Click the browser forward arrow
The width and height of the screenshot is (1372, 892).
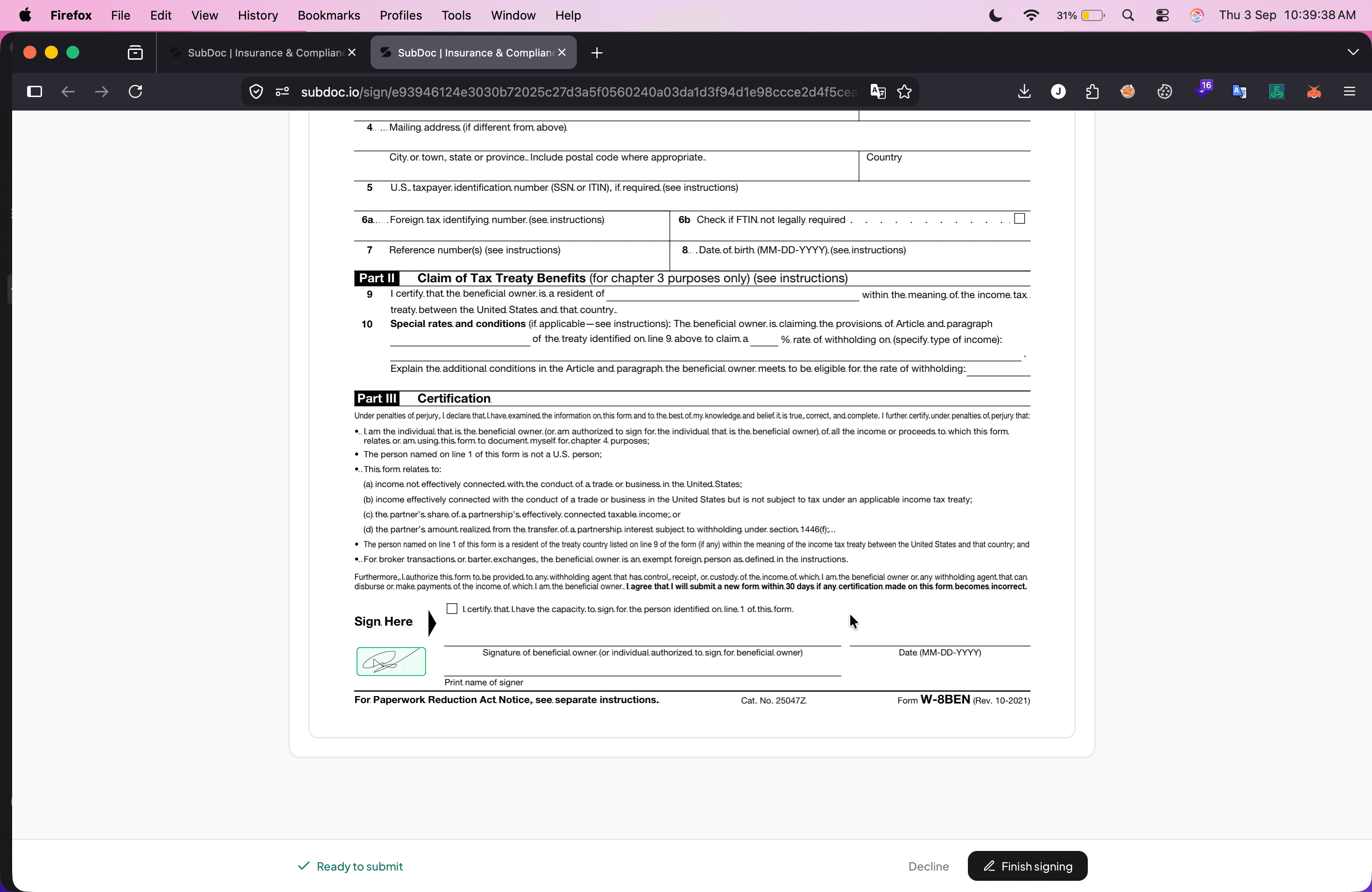point(101,91)
